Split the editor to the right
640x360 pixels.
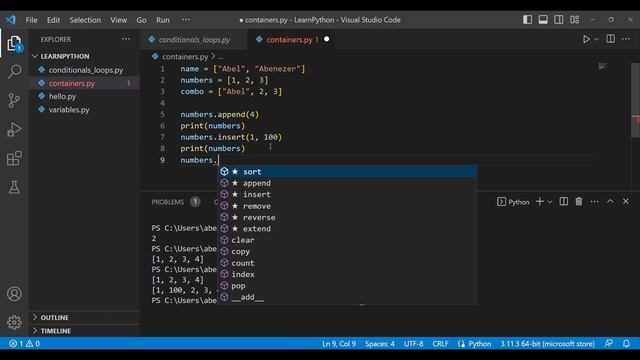(x=611, y=39)
